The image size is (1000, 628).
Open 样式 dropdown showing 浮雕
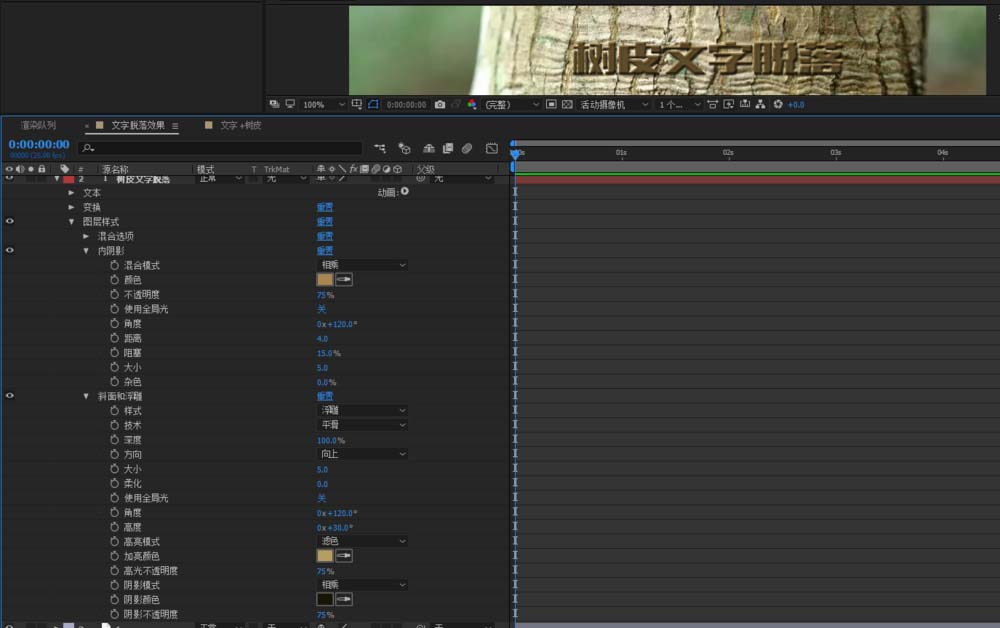[x=362, y=411]
